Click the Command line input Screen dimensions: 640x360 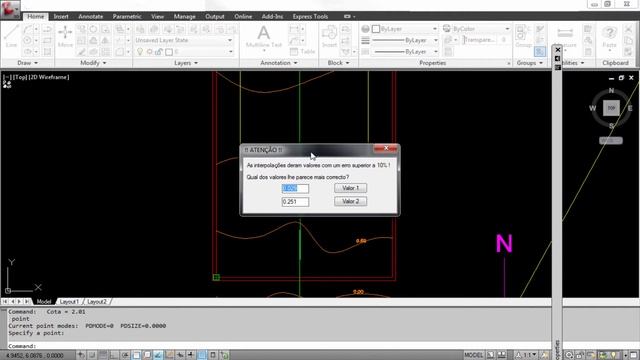278,346
